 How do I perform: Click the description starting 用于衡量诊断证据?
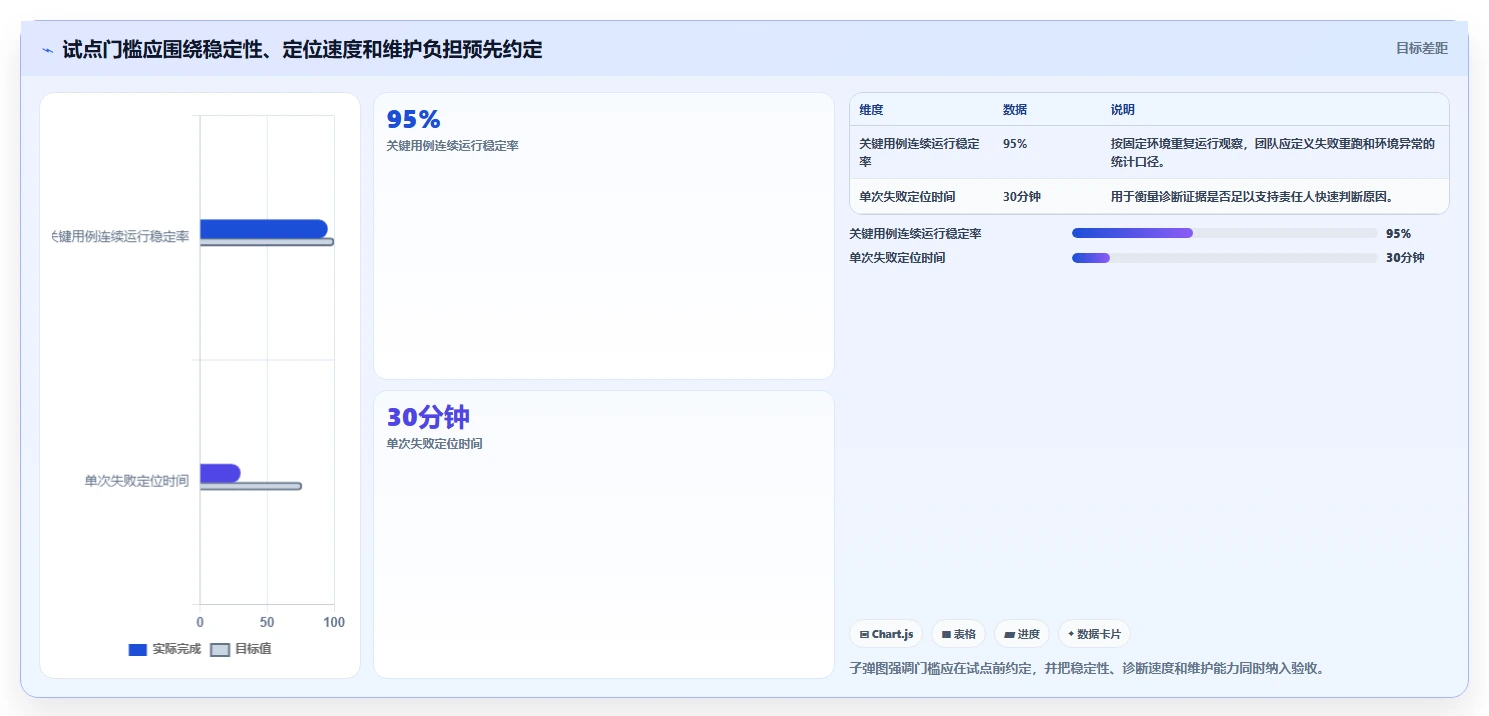pyautogui.click(x=1252, y=197)
